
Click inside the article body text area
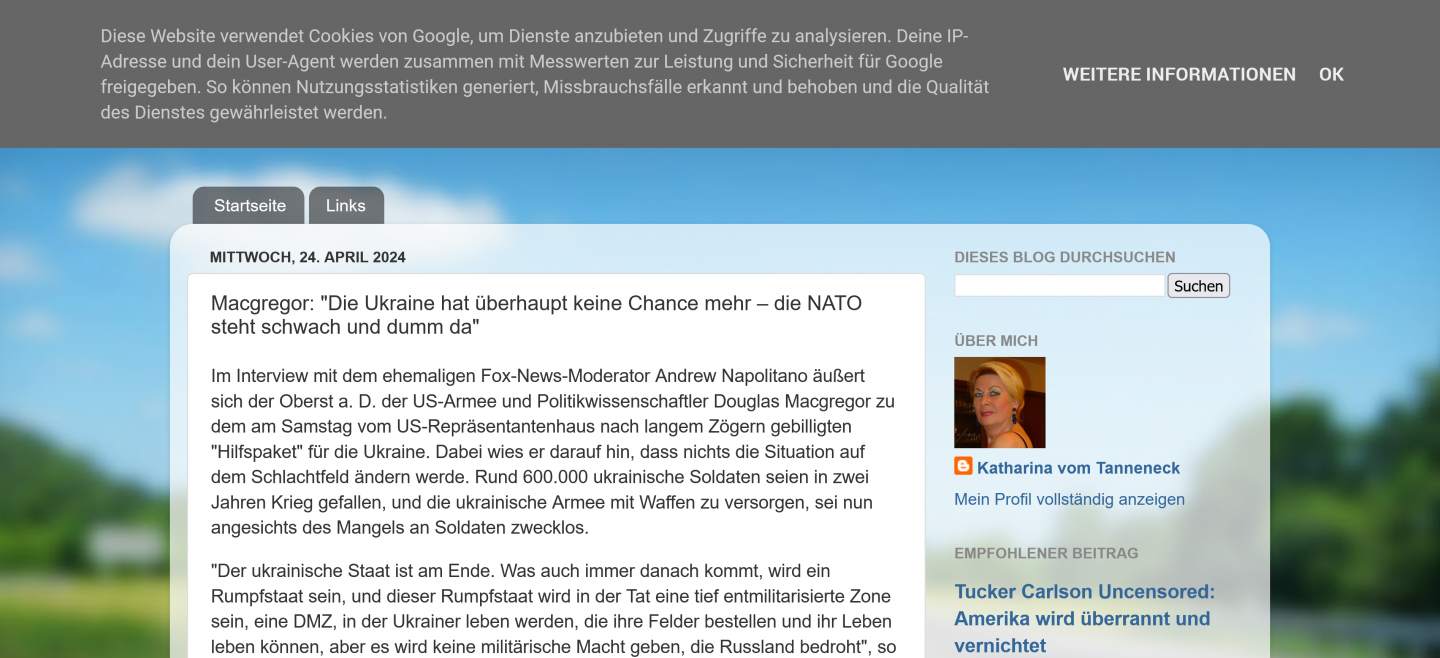(550, 450)
